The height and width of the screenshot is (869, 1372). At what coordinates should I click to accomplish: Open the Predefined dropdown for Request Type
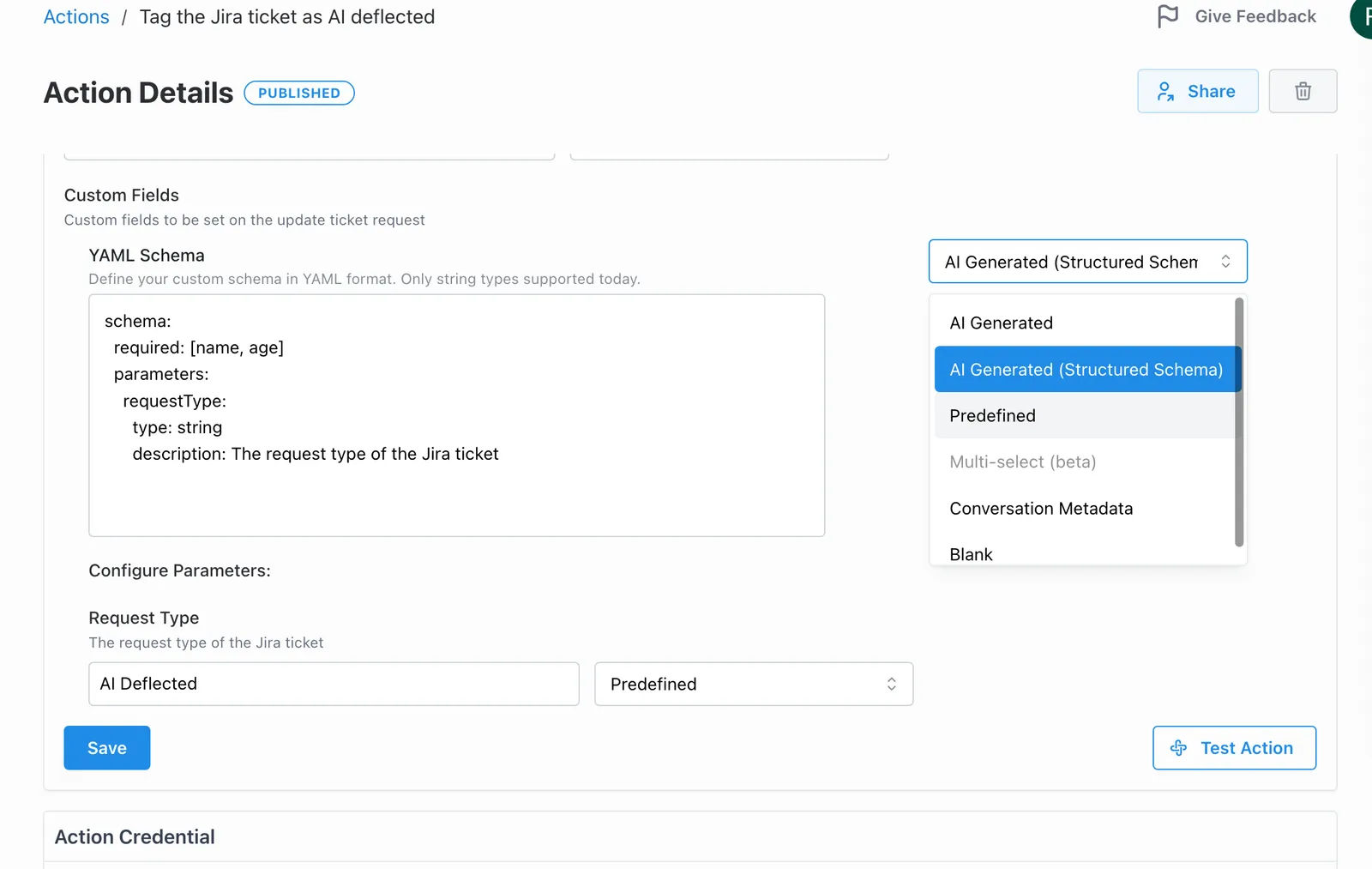click(x=754, y=684)
